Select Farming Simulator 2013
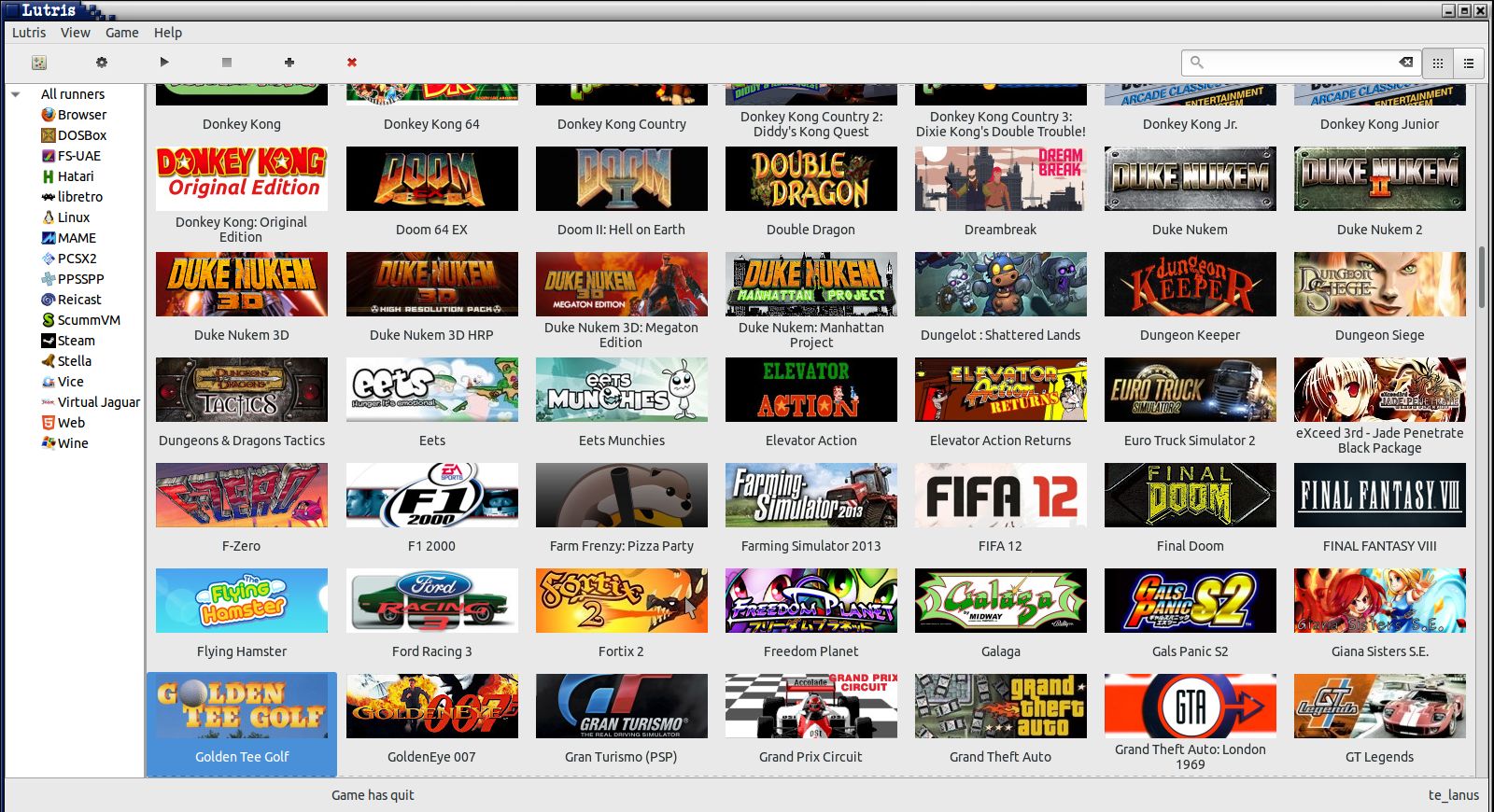Screen dimensions: 1494x812 (x=810, y=509)
